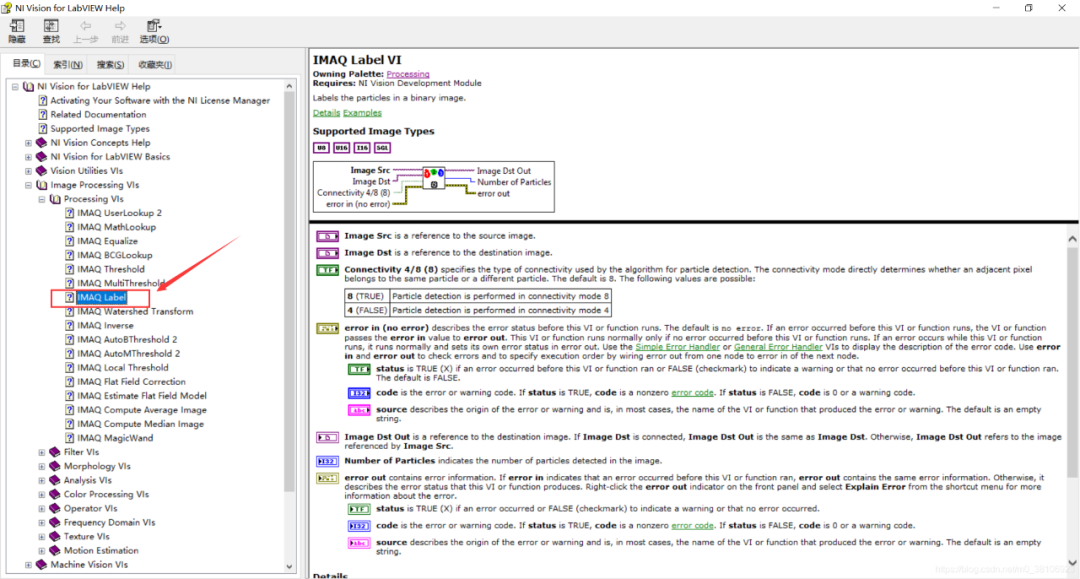This screenshot has width=1080, height=579.
Task: Click the help page icon beside IMAQ Threshold
Action: (x=70, y=269)
